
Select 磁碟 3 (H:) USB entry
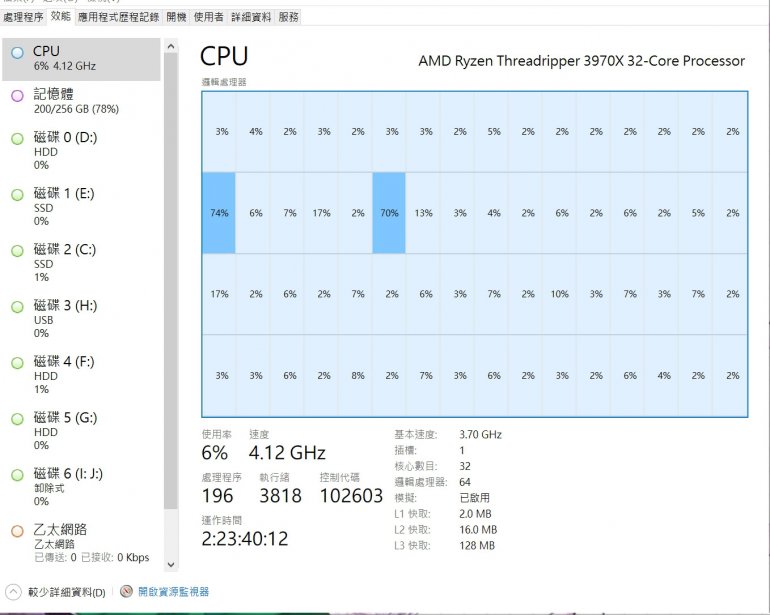coord(80,318)
